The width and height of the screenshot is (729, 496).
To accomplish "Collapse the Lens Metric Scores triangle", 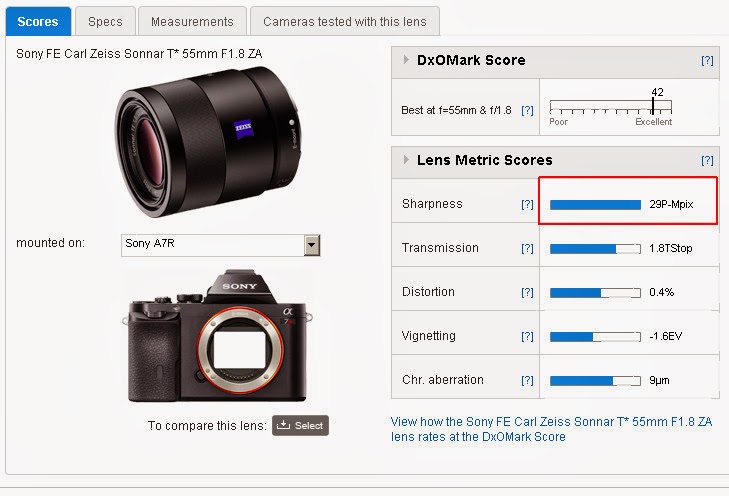I will point(406,159).
